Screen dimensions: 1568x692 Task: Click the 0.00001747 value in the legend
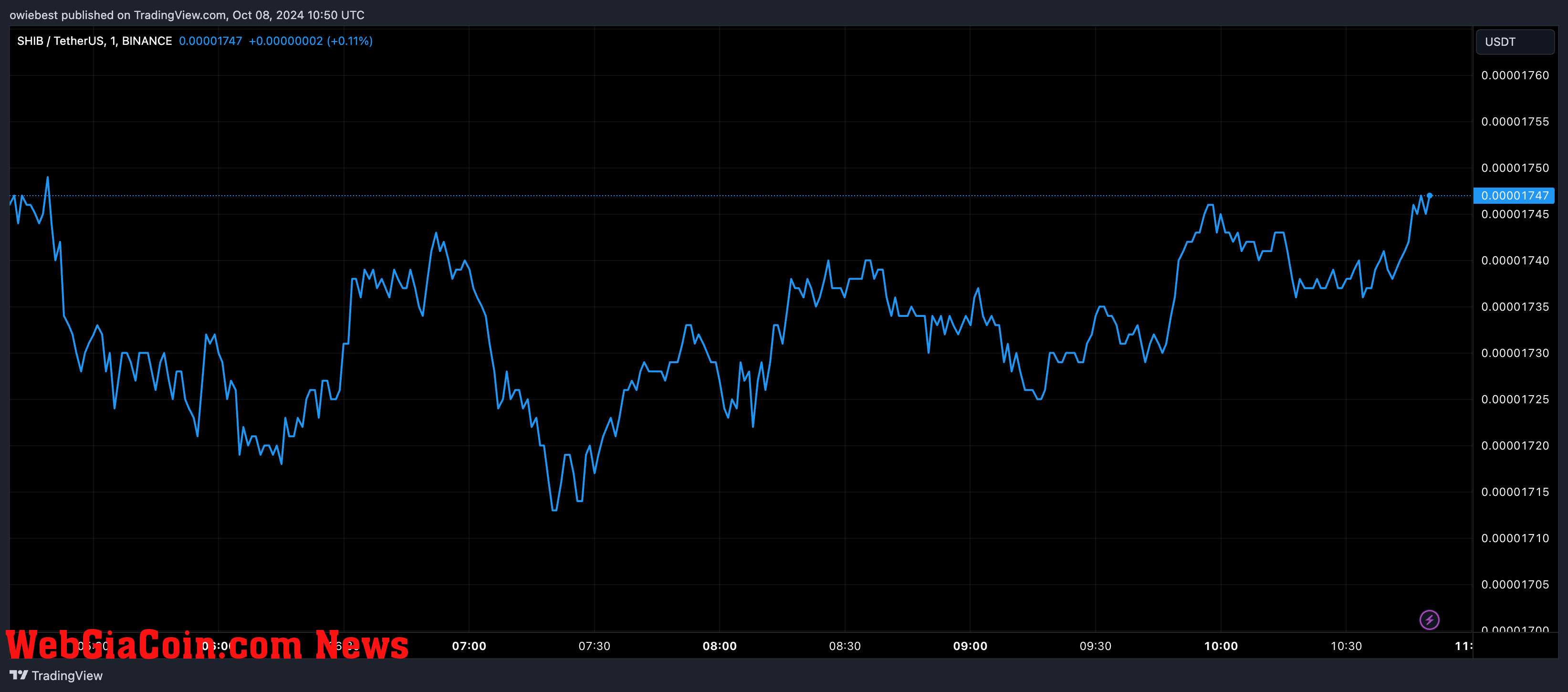coord(210,41)
